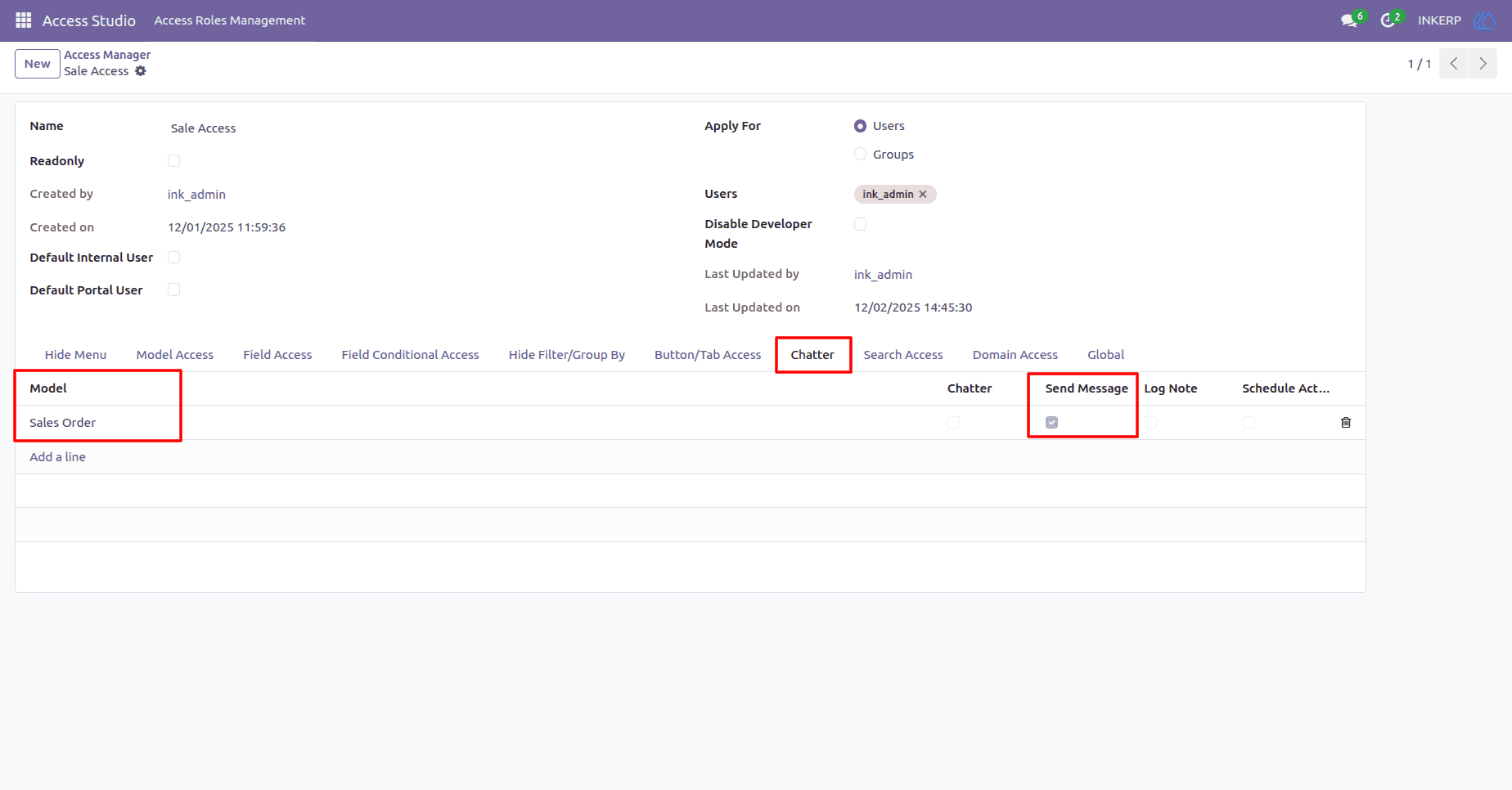Open the apps grid menu icon
The width and height of the screenshot is (1512, 790).
coord(23,20)
